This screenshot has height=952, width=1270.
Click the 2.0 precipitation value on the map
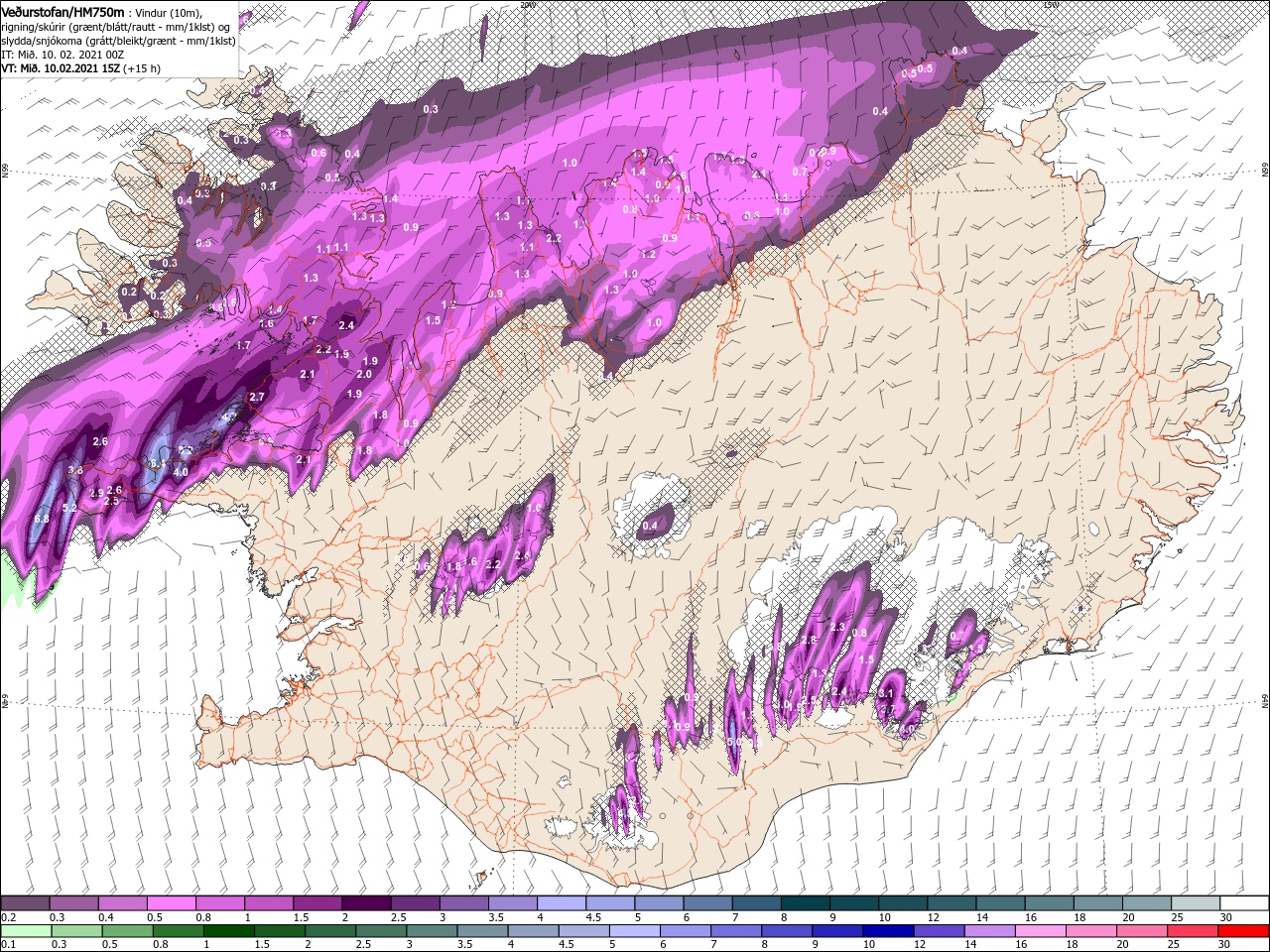(x=364, y=374)
